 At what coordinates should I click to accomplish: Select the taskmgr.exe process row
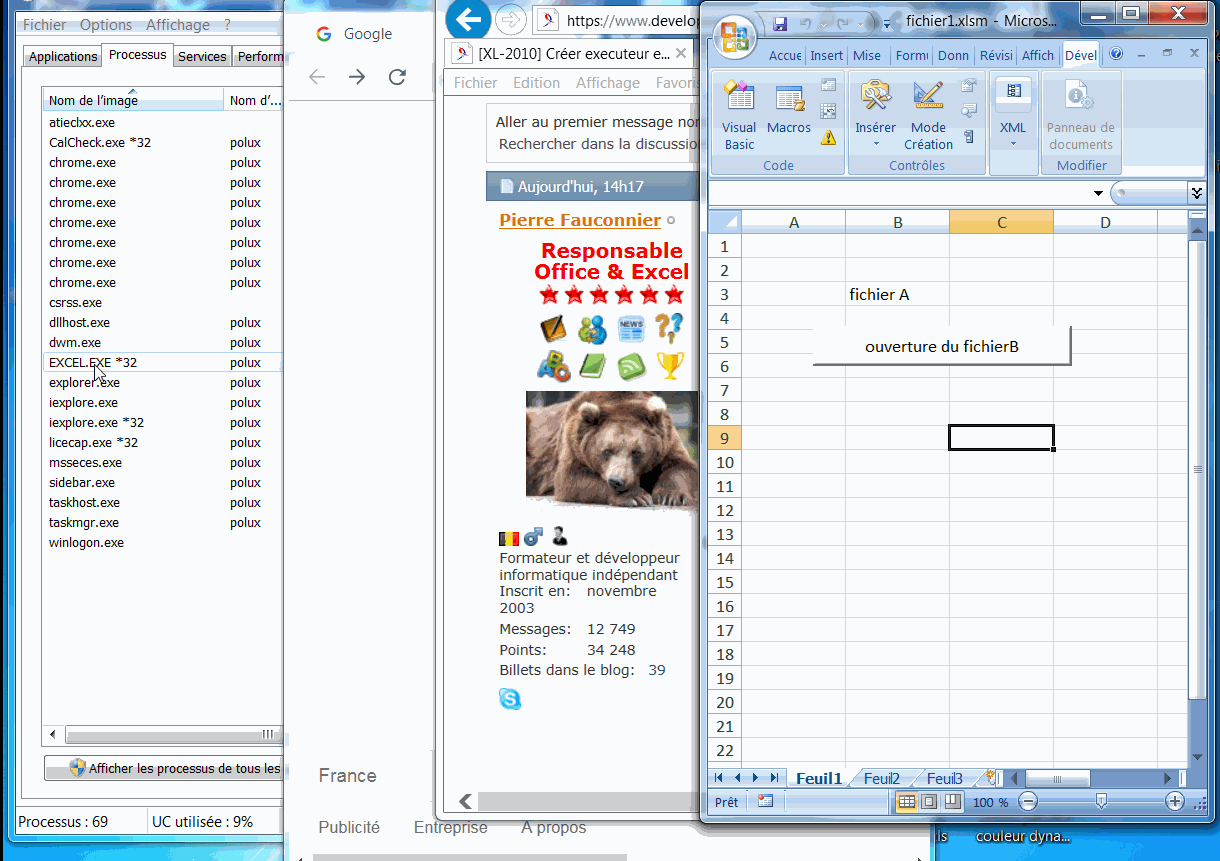(163, 522)
